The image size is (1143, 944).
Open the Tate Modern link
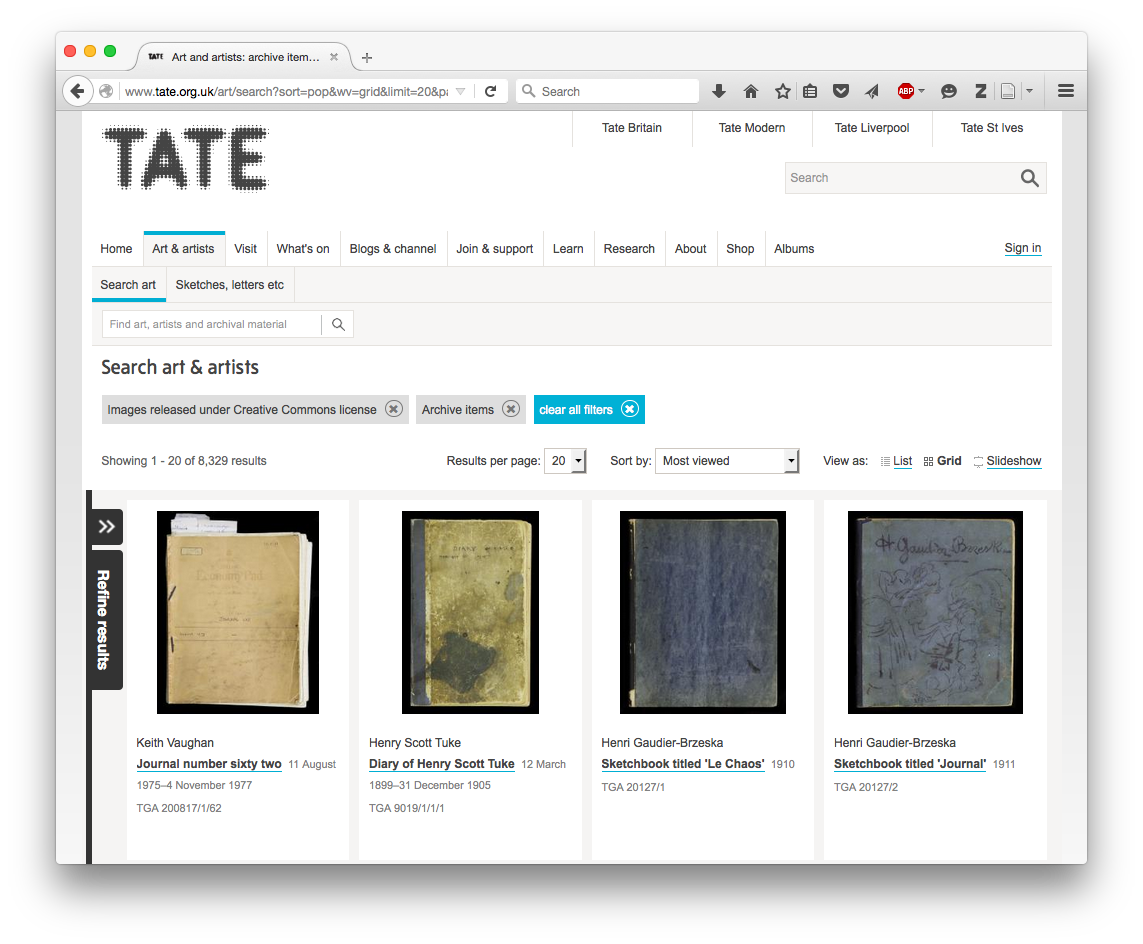tap(752, 128)
